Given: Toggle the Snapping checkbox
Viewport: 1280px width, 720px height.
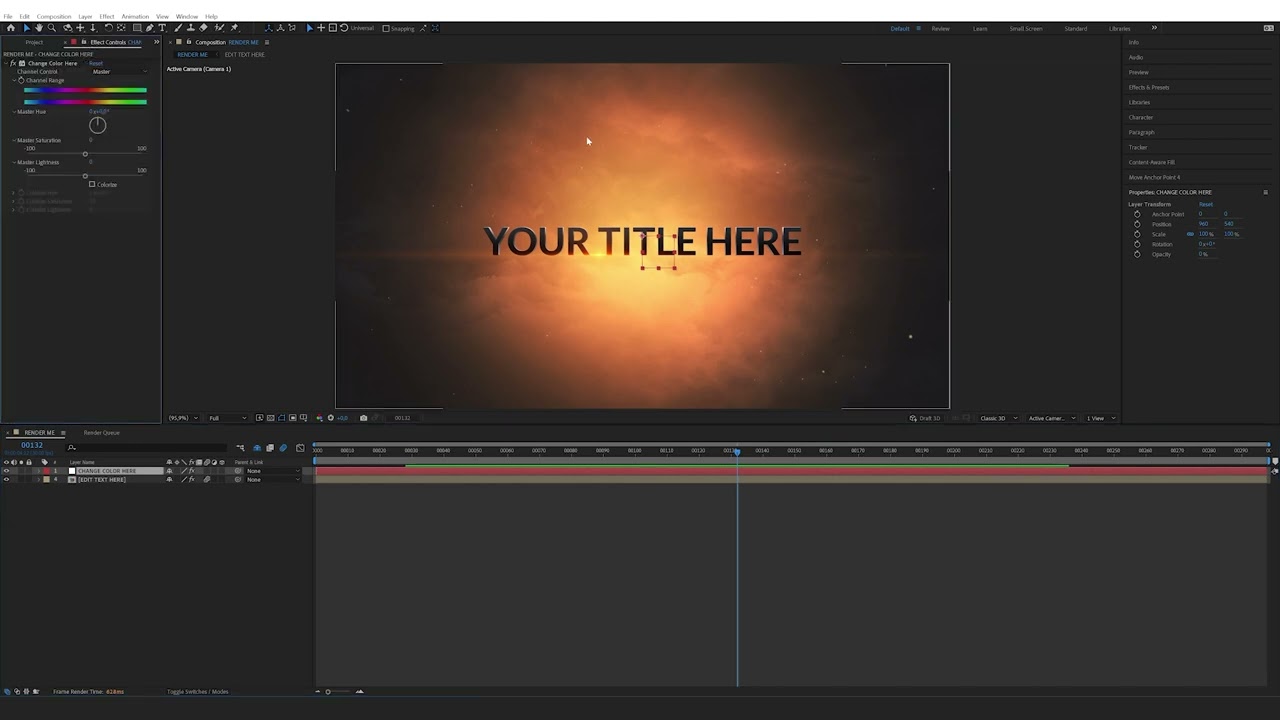Looking at the screenshot, I should [386, 28].
